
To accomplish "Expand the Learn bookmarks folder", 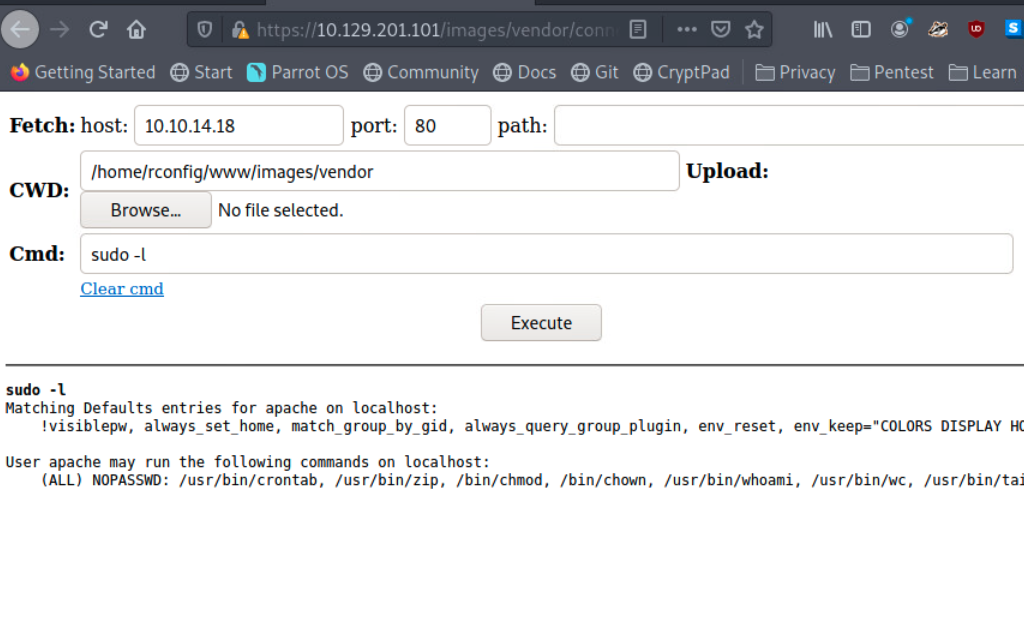I will (x=982, y=73).
